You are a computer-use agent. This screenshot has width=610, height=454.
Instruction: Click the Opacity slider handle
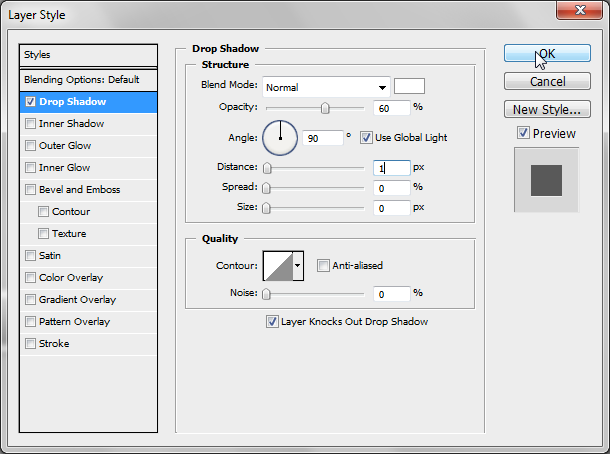tap(325, 108)
